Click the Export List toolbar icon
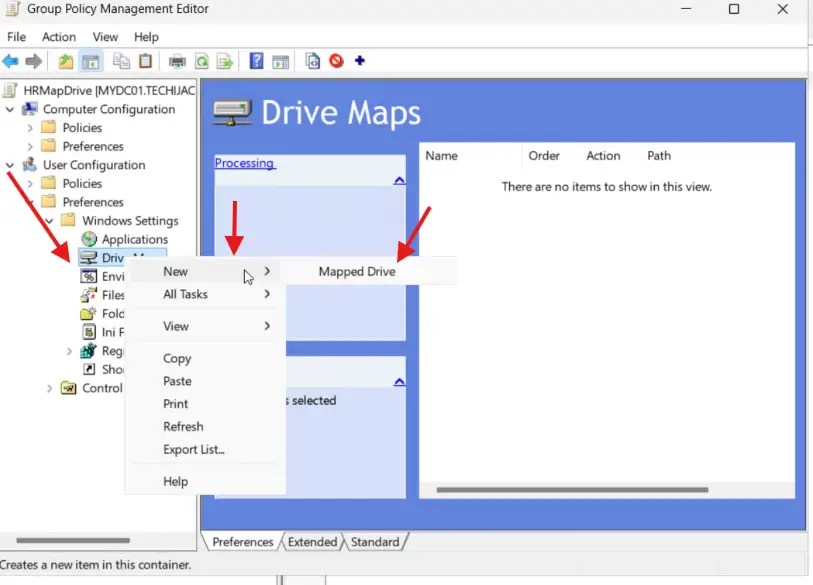This screenshot has width=813, height=585. [x=225, y=61]
